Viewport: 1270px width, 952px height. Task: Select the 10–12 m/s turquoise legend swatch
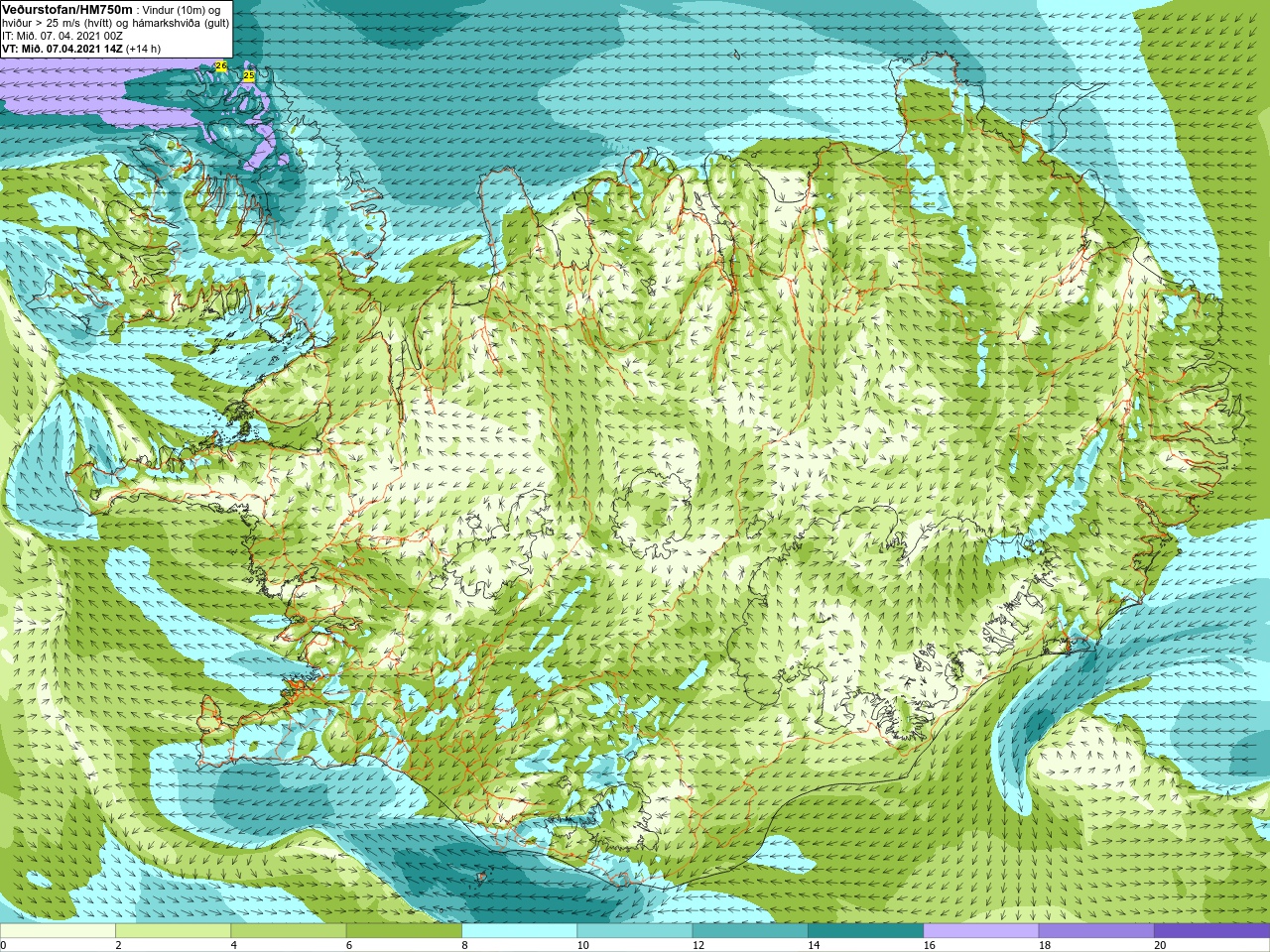coord(635,931)
